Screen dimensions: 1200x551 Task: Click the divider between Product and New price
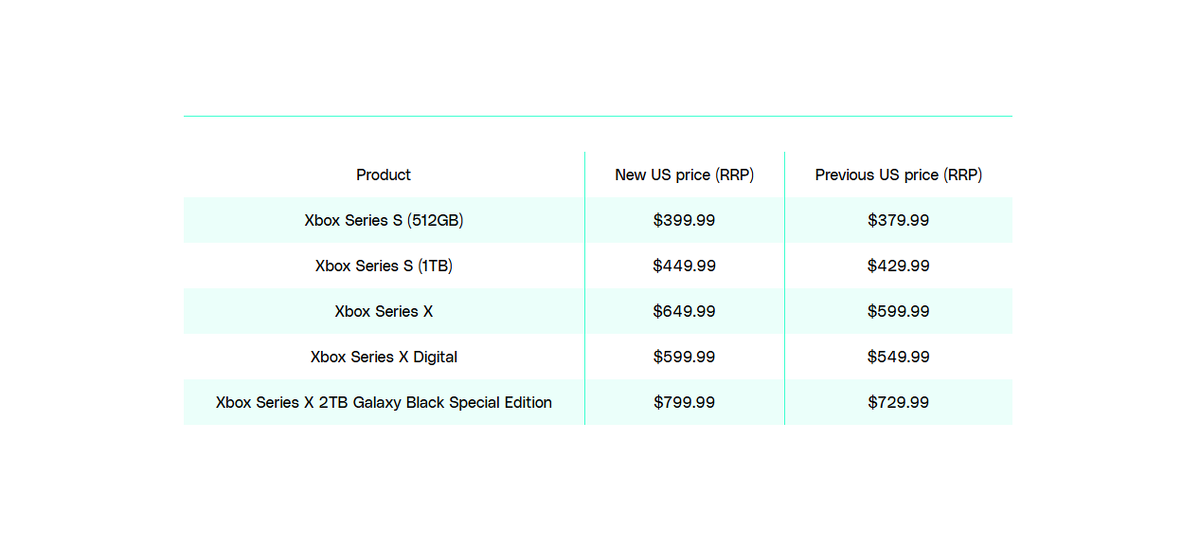tap(584, 288)
